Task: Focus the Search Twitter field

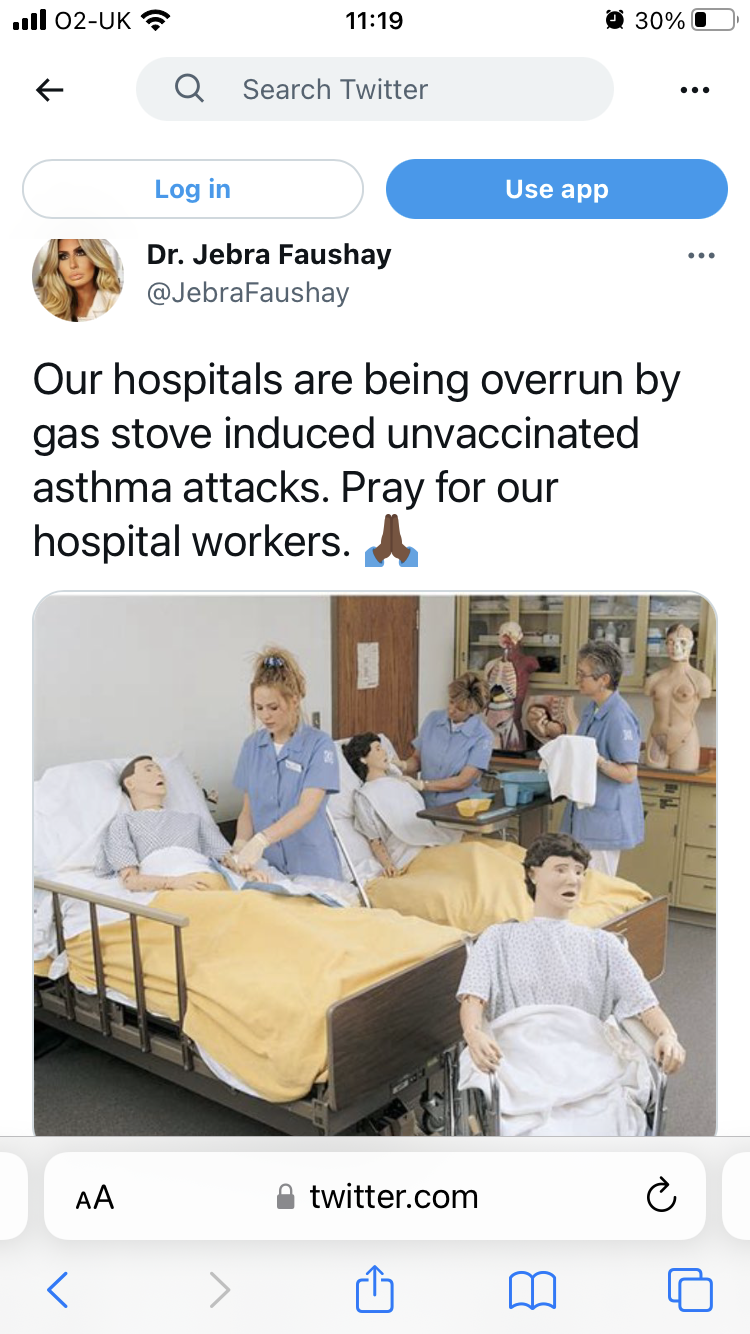Action: coord(375,89)
